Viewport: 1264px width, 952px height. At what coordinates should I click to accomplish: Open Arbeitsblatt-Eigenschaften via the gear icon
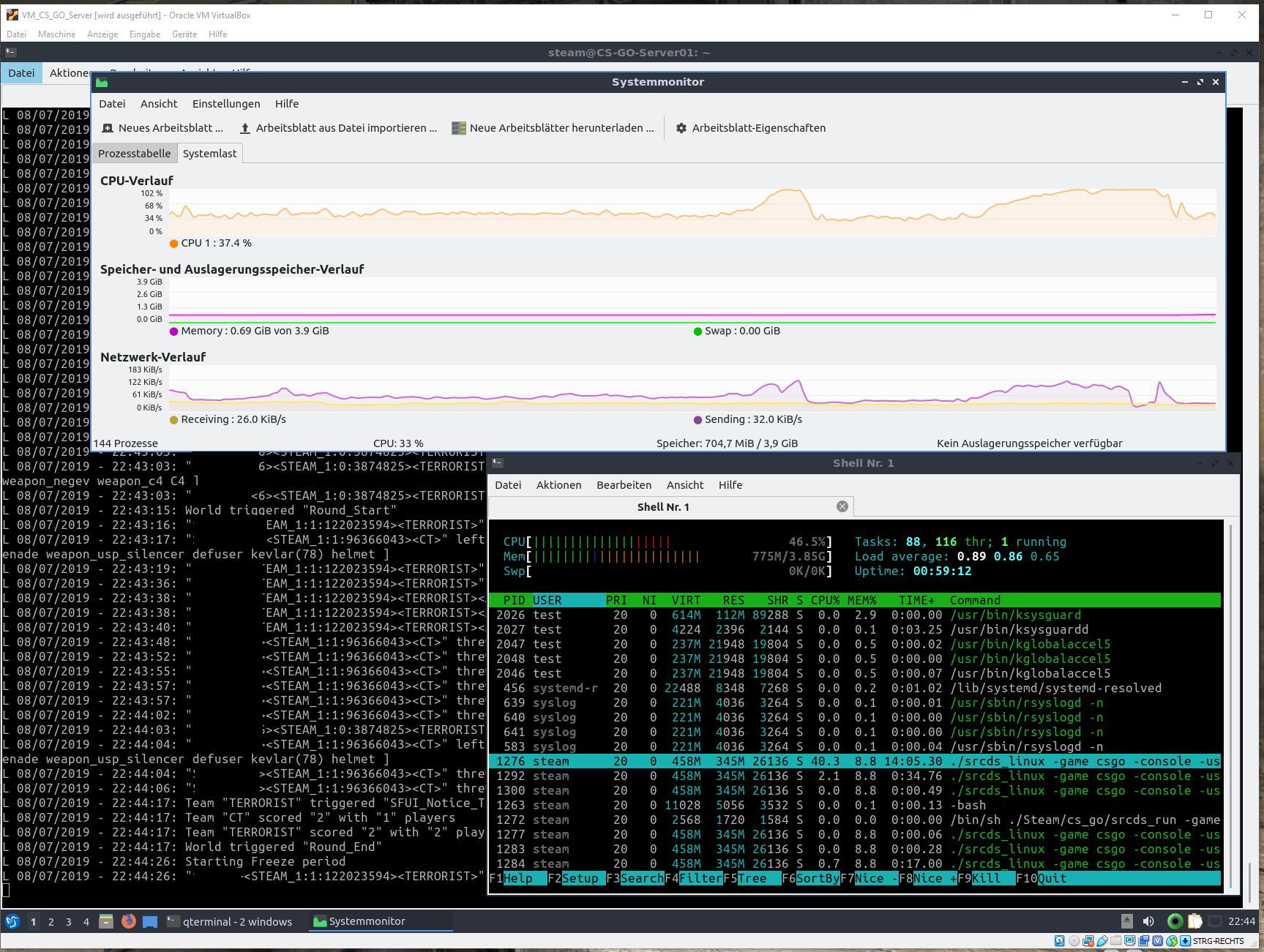[681, 127]
